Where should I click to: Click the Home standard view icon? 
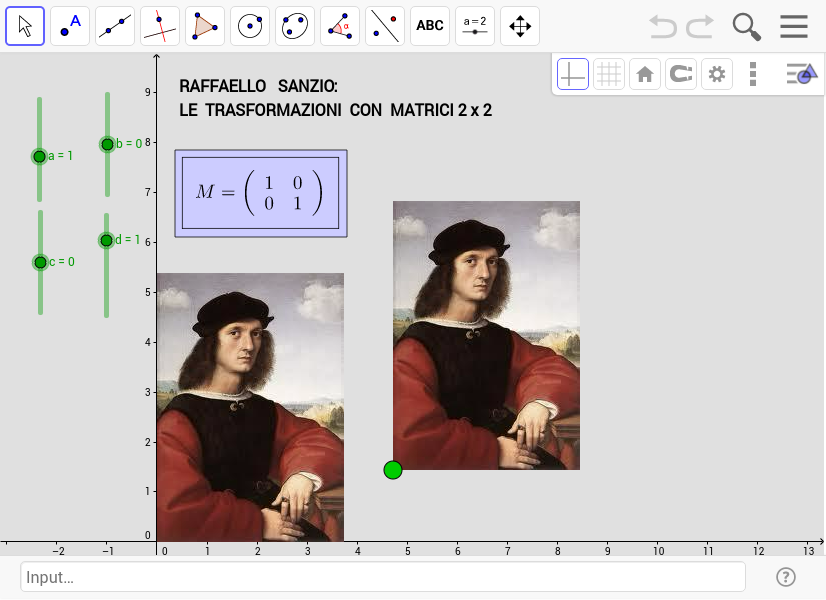645,74
